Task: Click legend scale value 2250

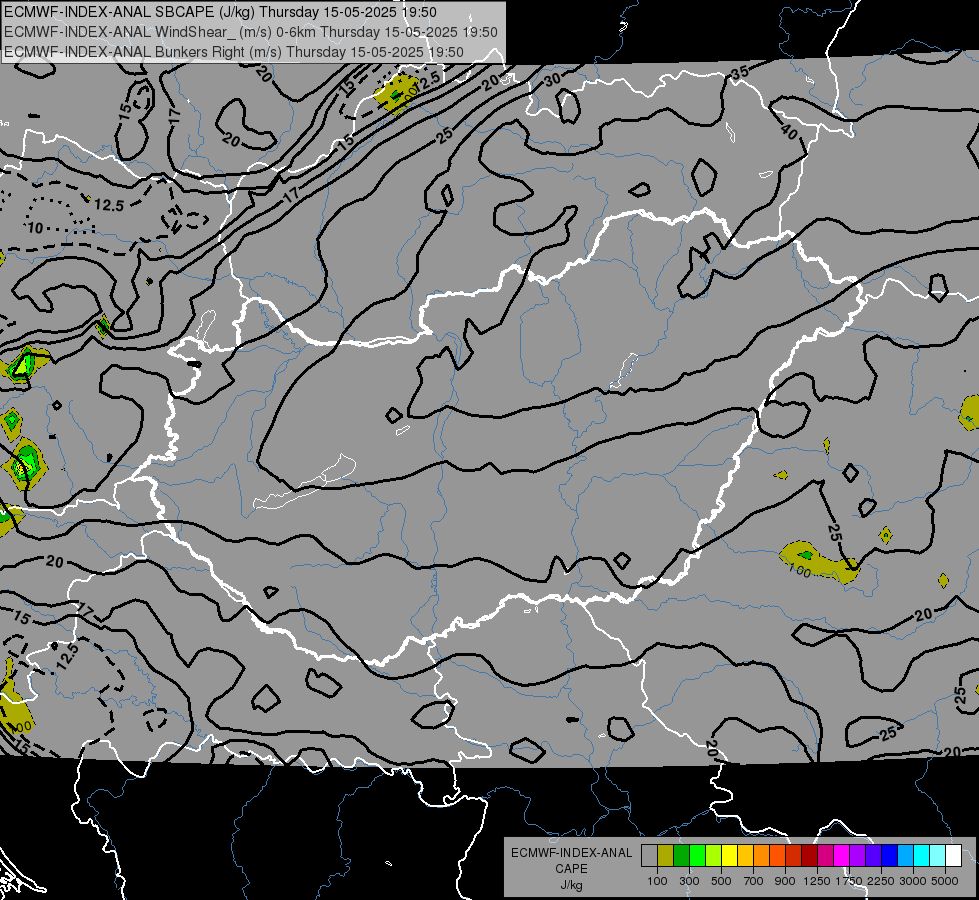Action: click(x=881, y=881)
